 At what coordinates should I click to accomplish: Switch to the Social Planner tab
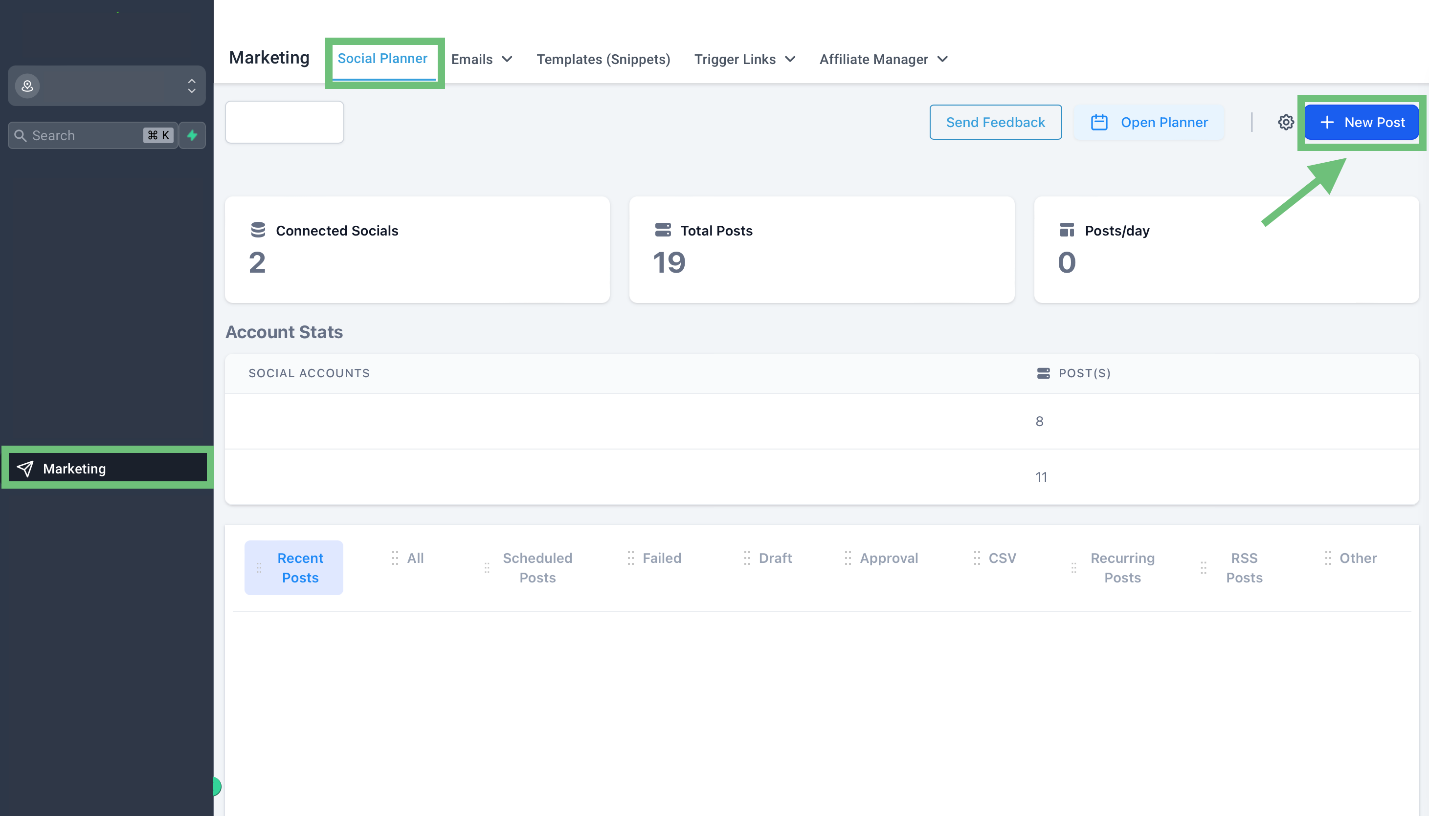click(383, 59)
